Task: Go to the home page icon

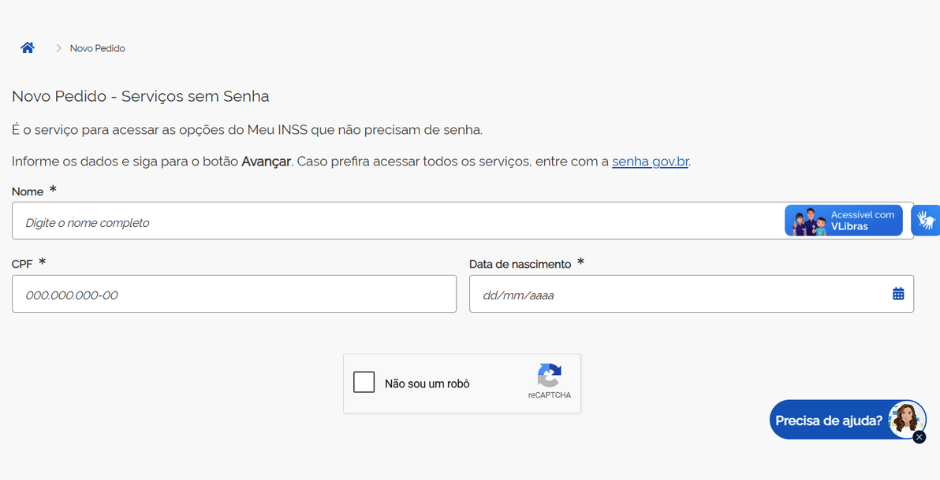Action: [x=28, y=48]
